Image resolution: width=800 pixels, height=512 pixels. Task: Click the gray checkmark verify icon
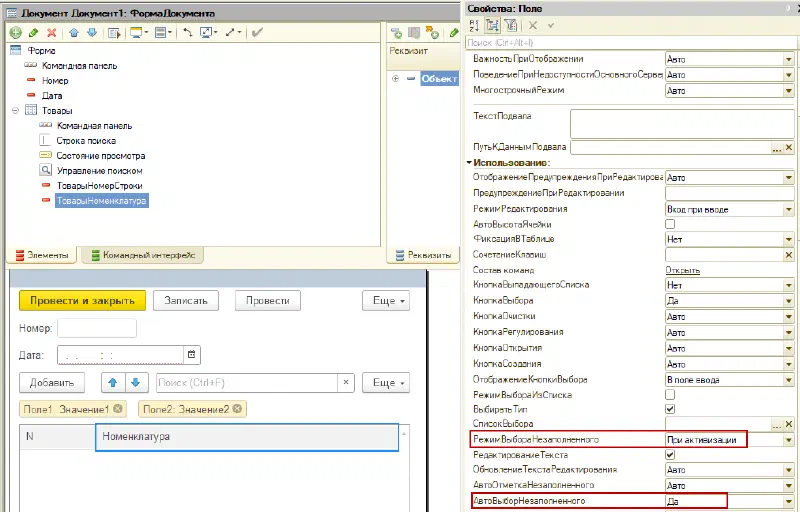click(257, 33)
